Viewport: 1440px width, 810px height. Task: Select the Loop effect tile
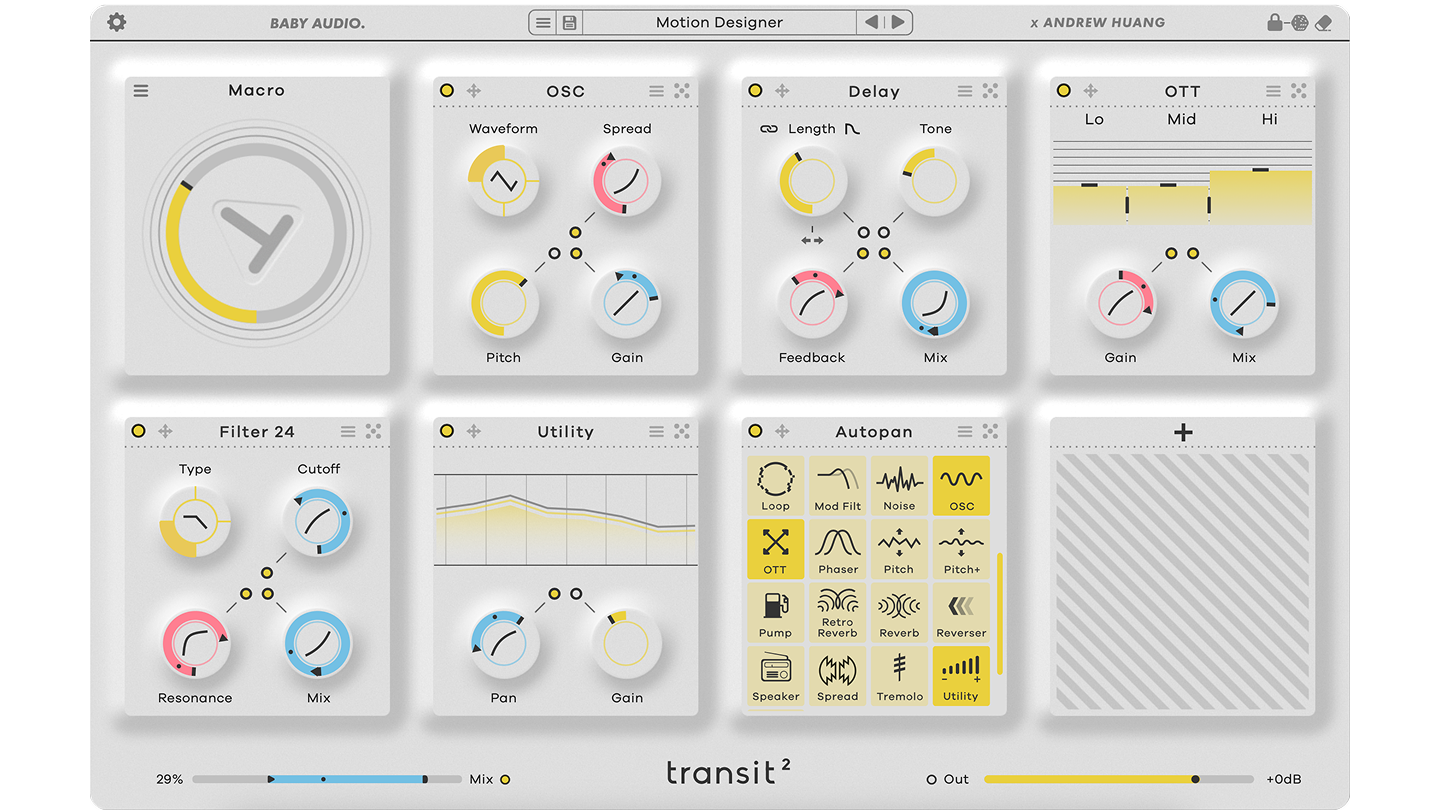[x=776, y=486]
